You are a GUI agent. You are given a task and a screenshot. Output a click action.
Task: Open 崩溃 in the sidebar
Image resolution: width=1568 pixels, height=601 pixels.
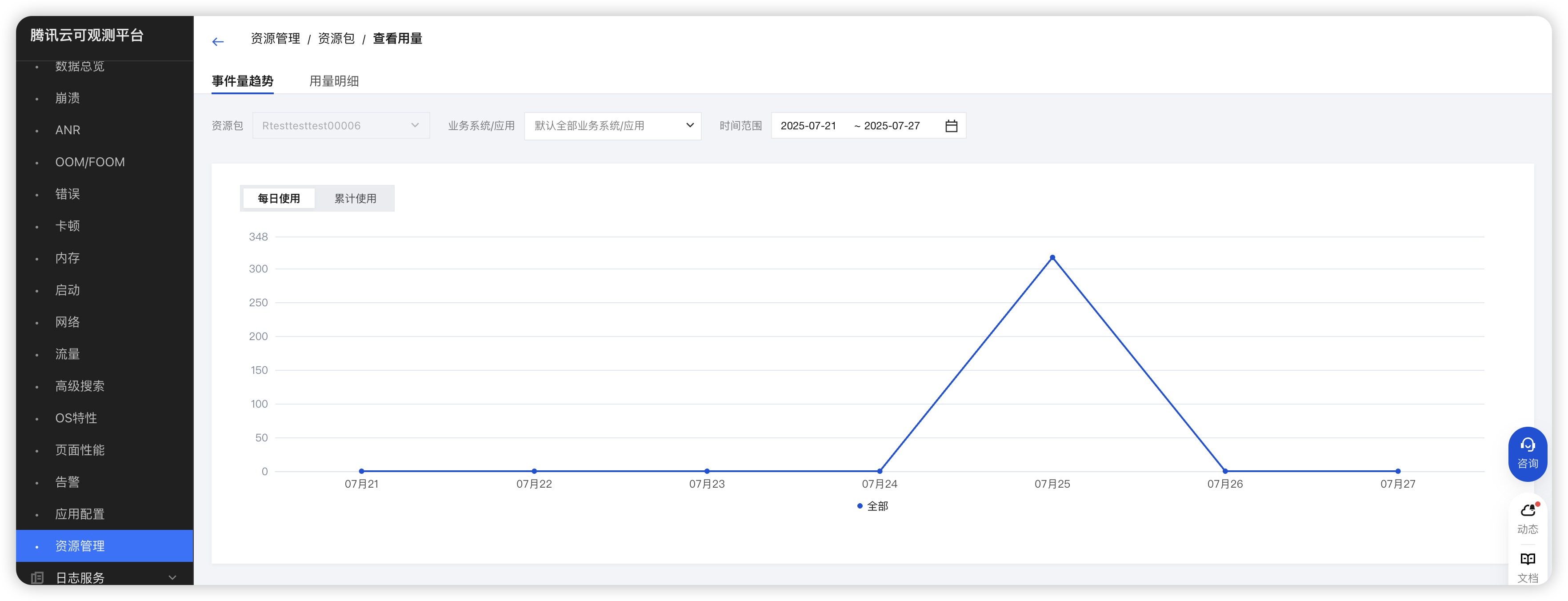click(x=68, y=98)
